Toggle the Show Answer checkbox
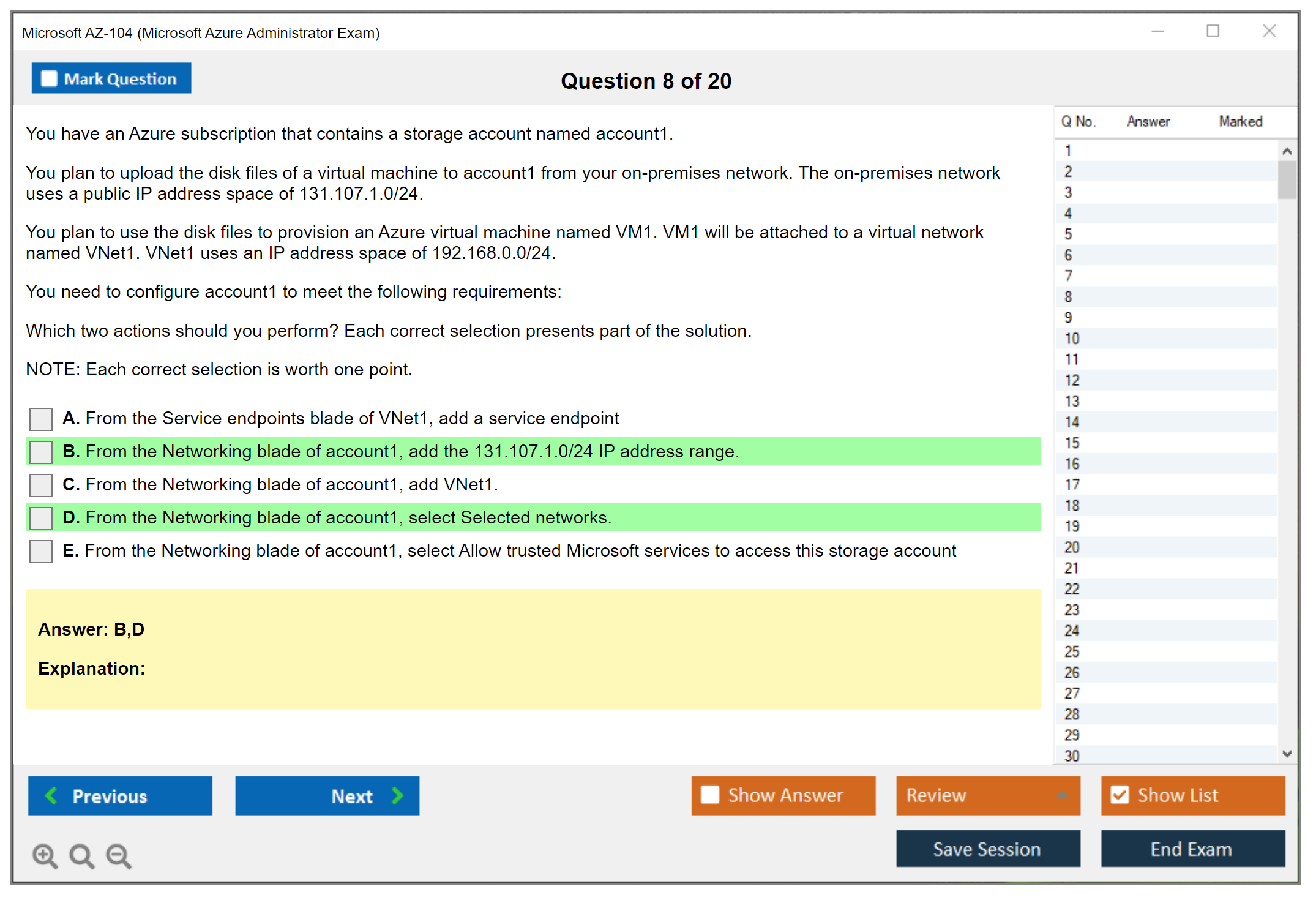 click(710, 795)
